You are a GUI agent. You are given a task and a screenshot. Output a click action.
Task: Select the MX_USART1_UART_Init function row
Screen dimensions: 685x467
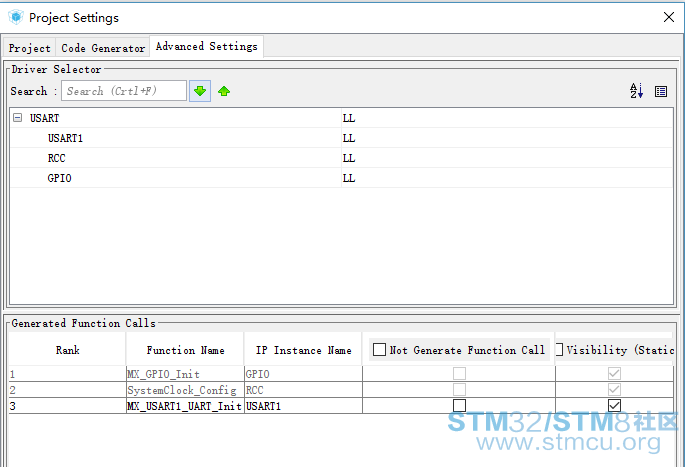pos(184,406)
